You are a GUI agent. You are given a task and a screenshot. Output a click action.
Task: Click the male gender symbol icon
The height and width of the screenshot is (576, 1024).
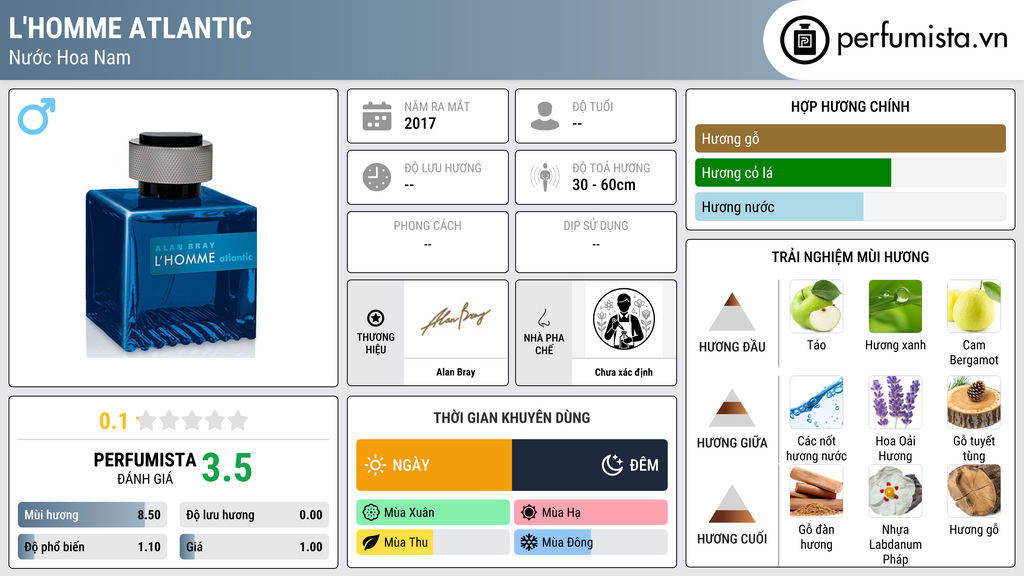point(37,116)
